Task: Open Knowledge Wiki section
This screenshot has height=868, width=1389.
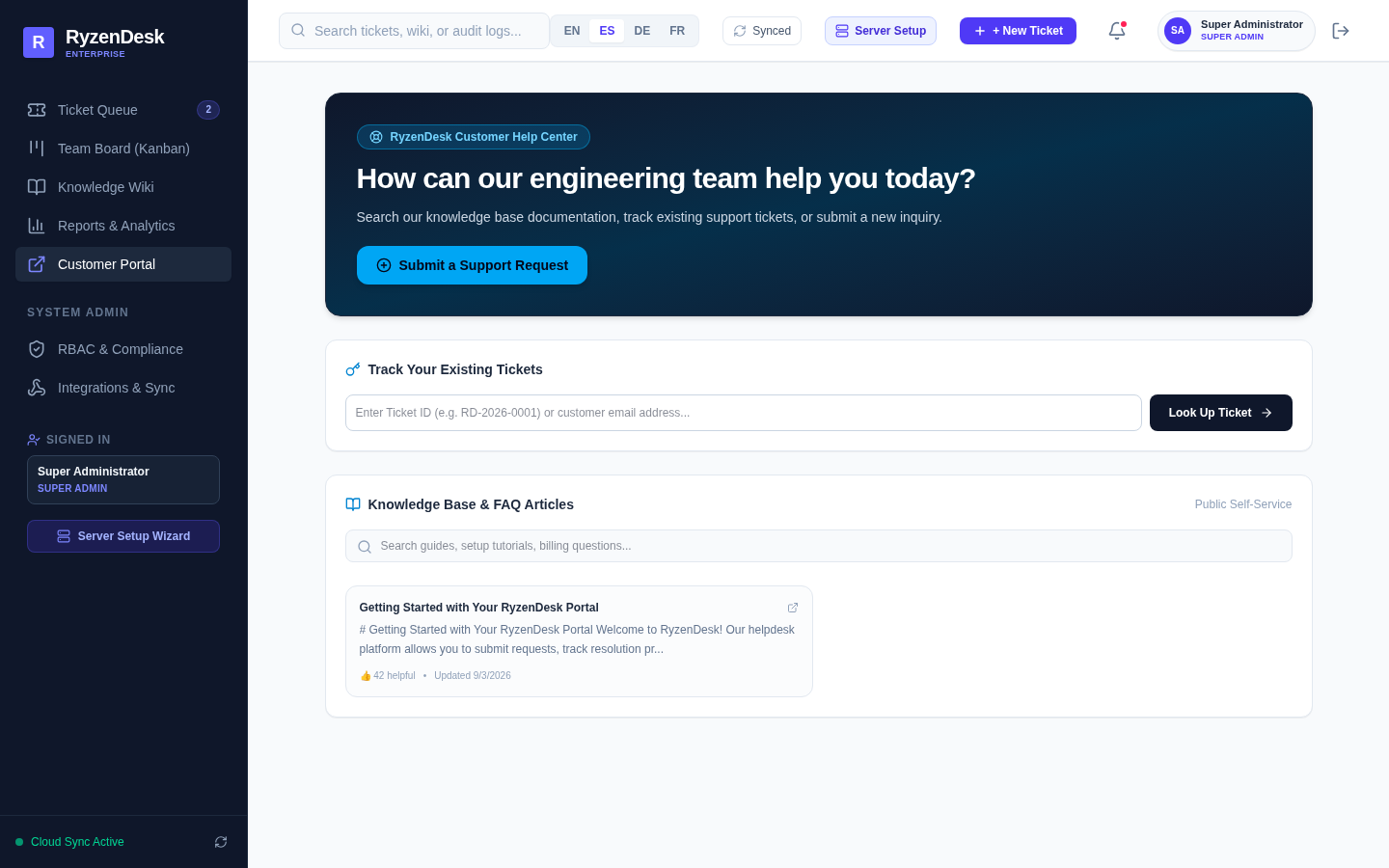Action: [x=123, y=187]
